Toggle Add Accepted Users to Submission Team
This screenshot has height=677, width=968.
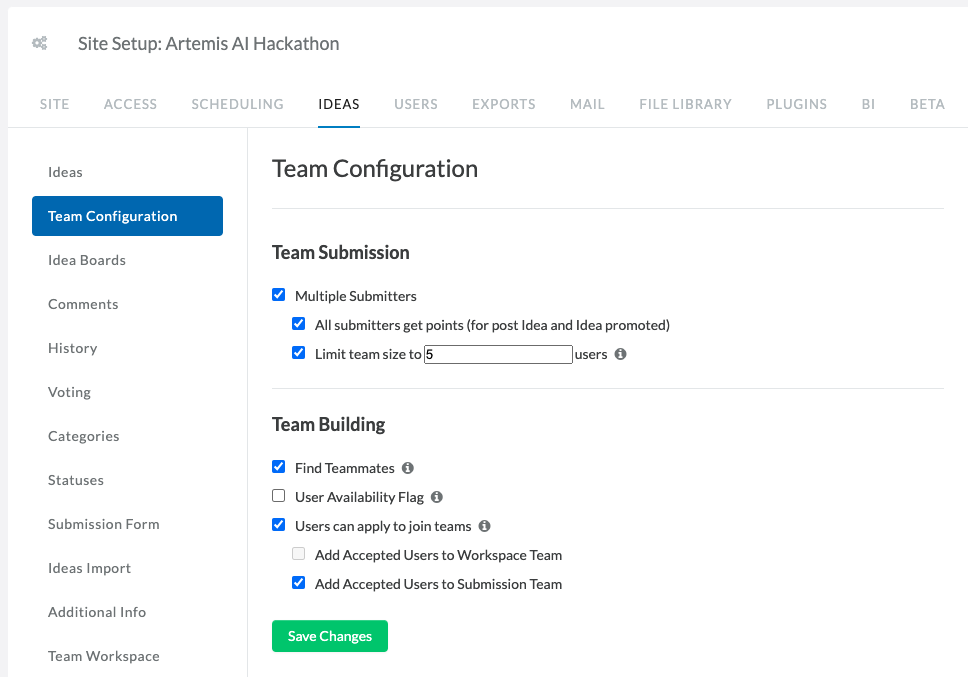(299, 583)
